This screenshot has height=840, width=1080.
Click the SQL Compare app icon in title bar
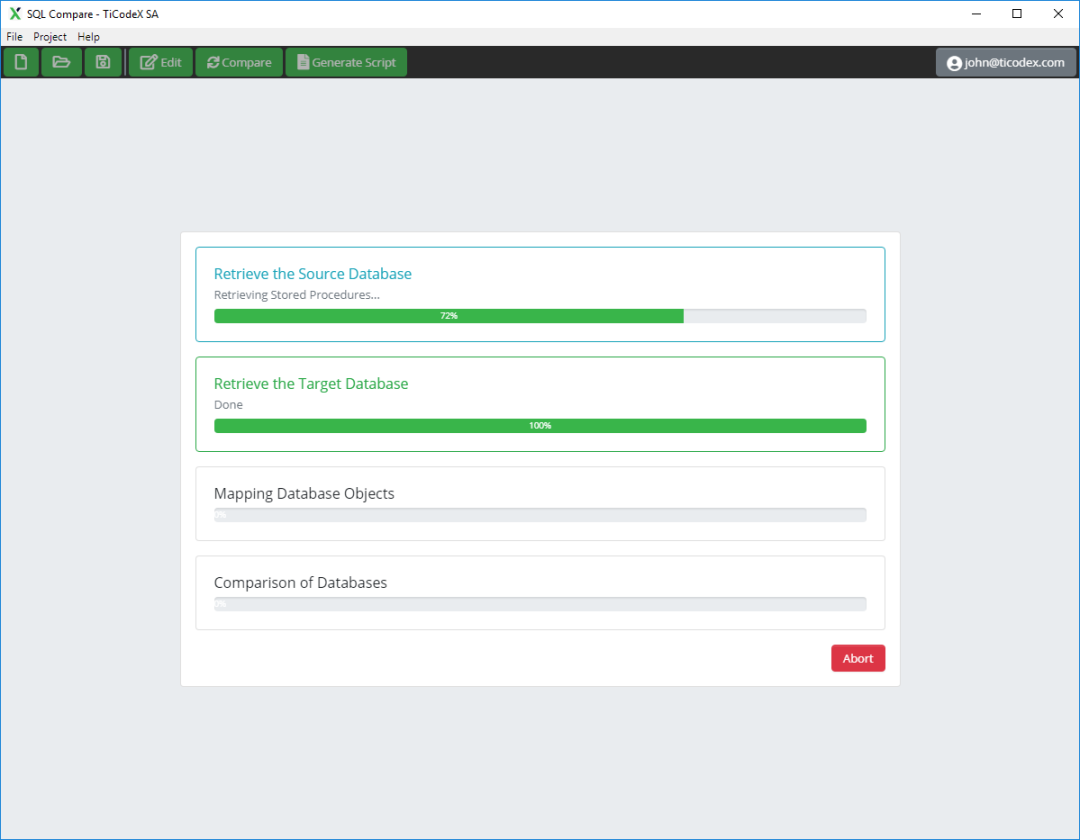[x=14, y=14]
